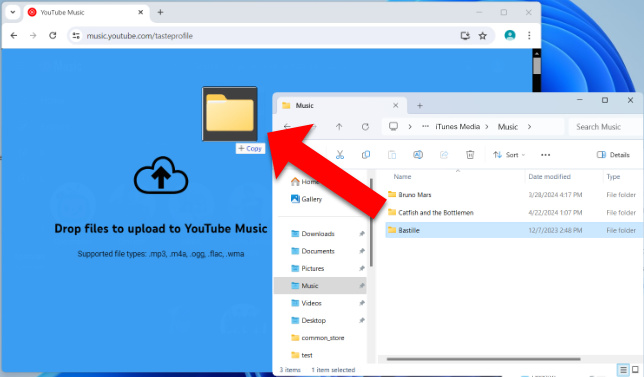Open a new Chrome tab

[x=161, y=12]
